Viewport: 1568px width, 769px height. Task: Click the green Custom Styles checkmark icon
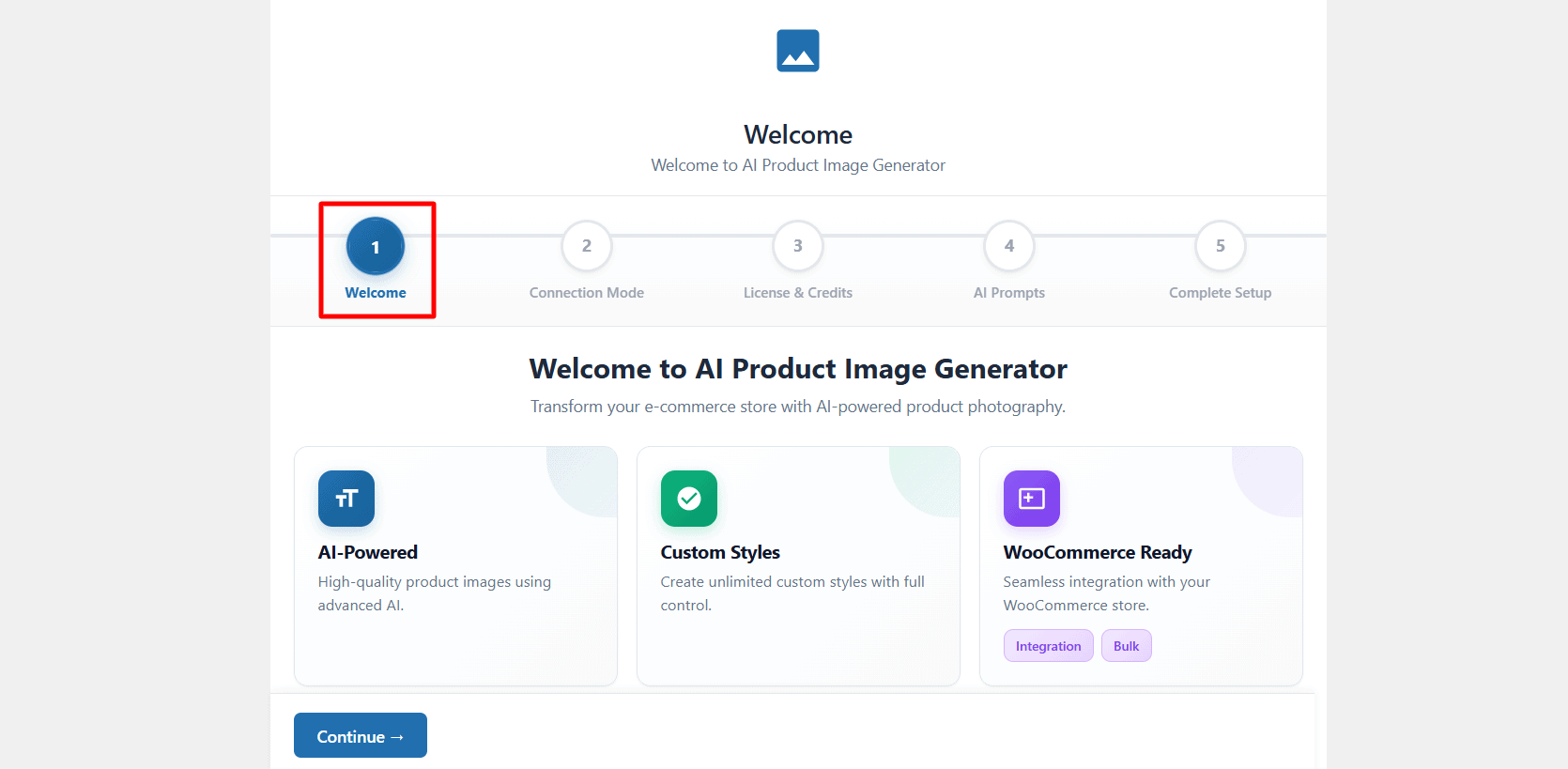pos(689,499)
